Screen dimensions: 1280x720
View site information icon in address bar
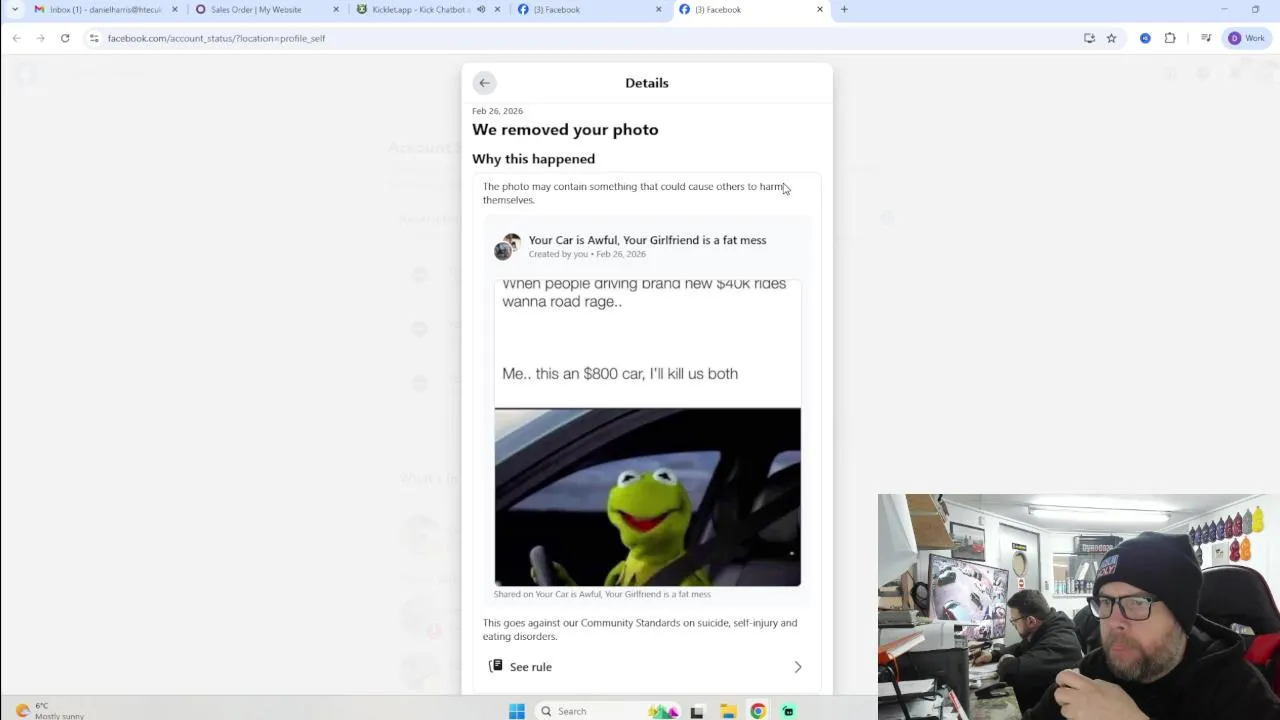point(94,38)
